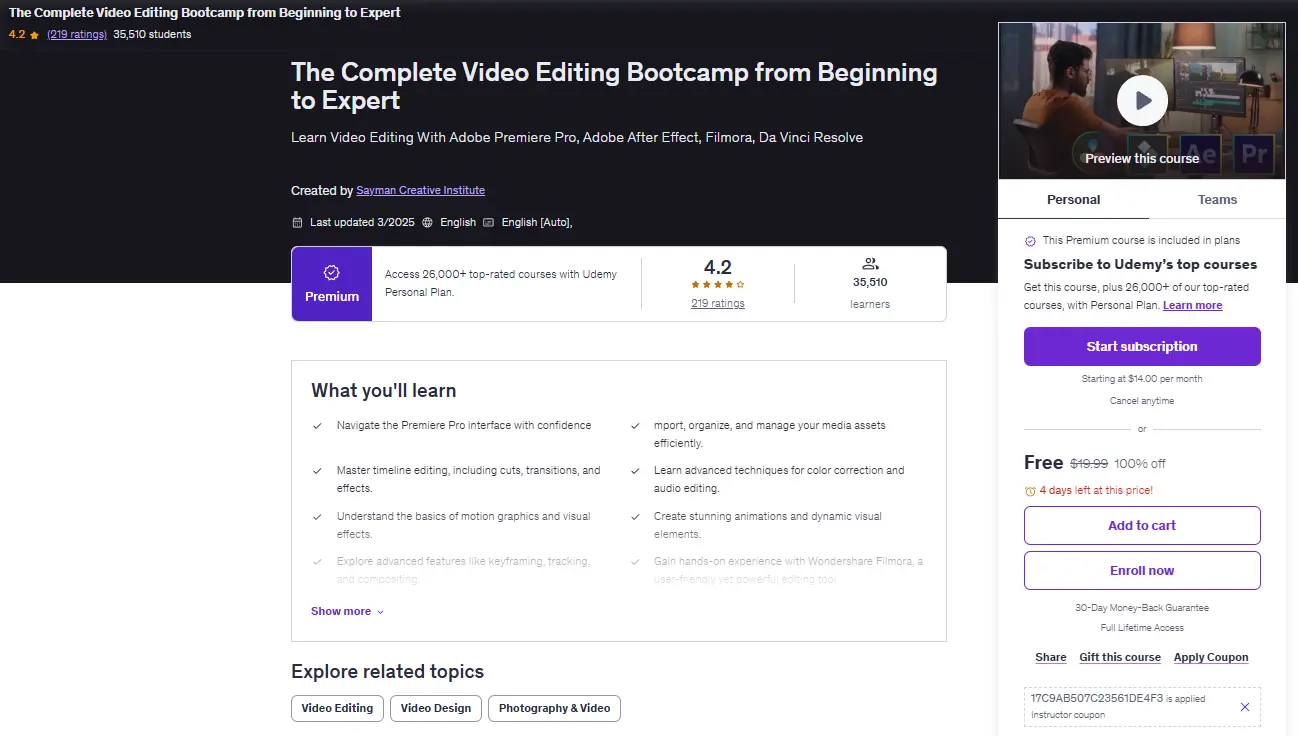
Task: Click the Gift this course link
Action: pos(1120,657)
